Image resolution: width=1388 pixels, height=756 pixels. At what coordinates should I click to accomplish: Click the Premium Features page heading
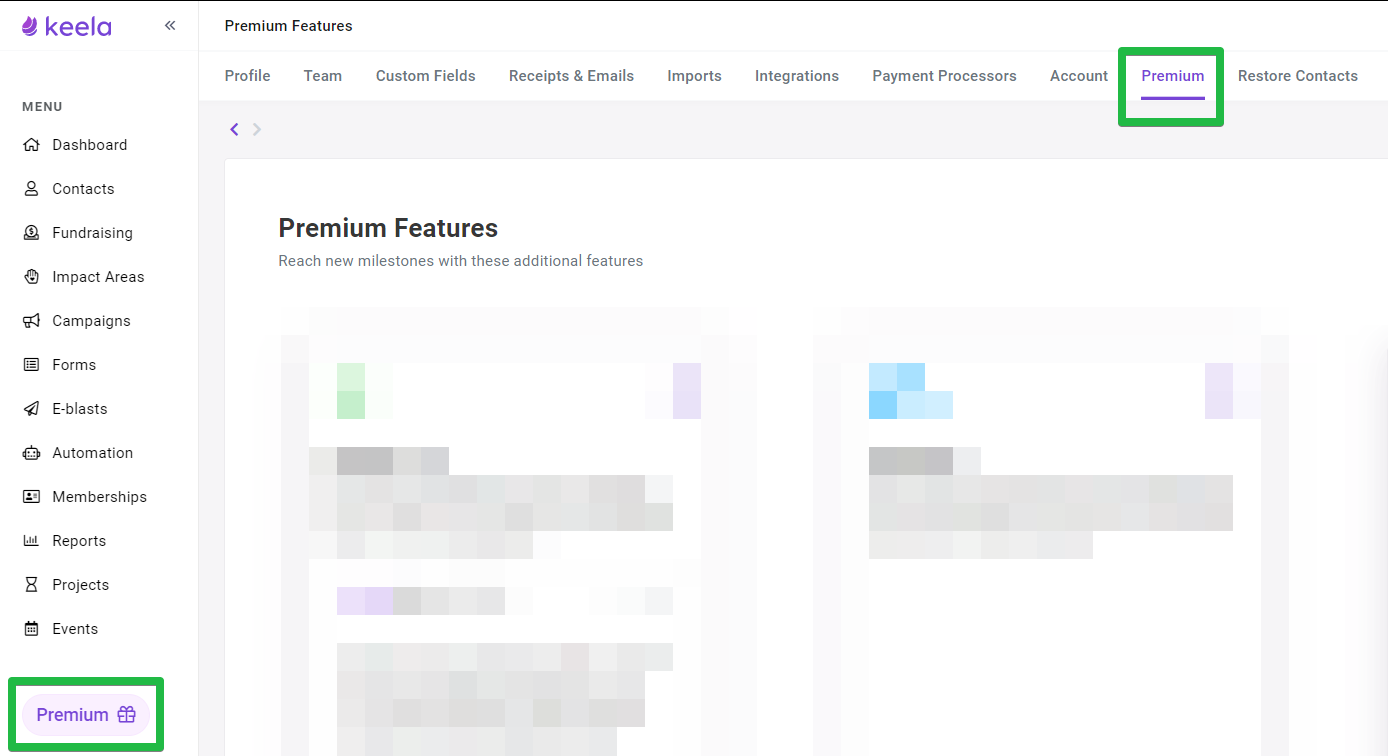point(388,228)
